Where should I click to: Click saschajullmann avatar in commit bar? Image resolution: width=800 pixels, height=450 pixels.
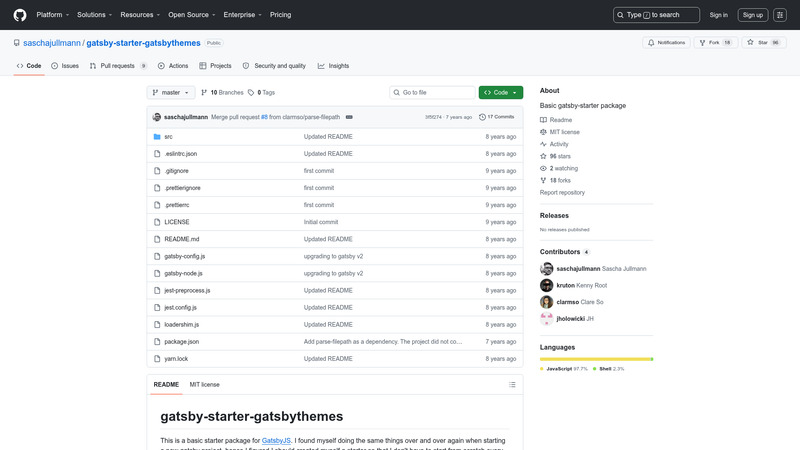(x=157, y=117)
